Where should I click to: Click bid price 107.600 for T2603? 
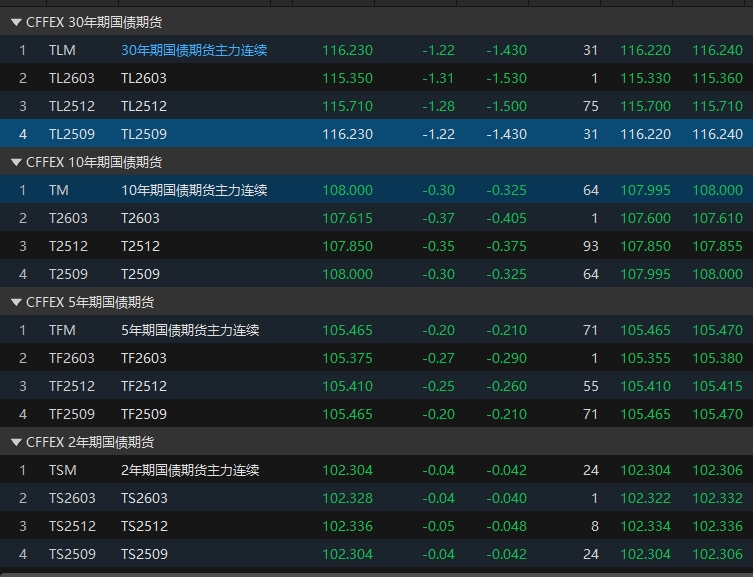tap(645, 218)
